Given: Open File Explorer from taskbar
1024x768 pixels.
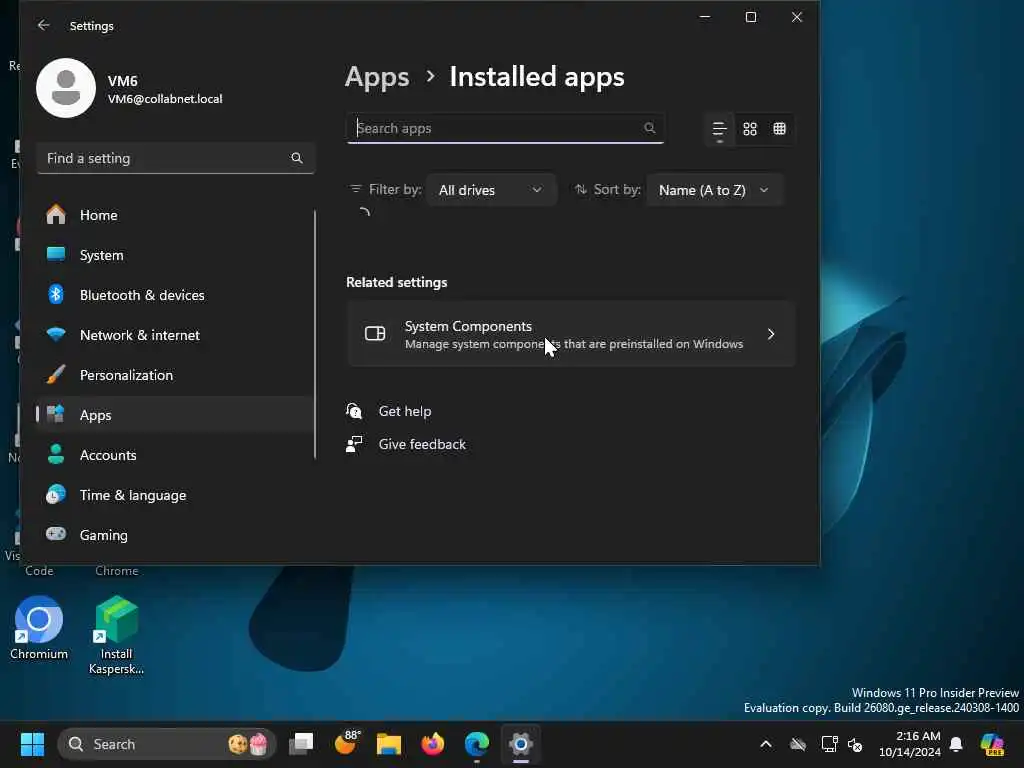Looking at the screenshot, I should [389, 744].
